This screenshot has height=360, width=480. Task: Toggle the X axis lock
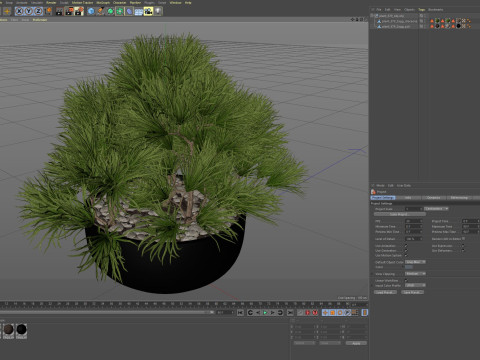tap(19, 11)
